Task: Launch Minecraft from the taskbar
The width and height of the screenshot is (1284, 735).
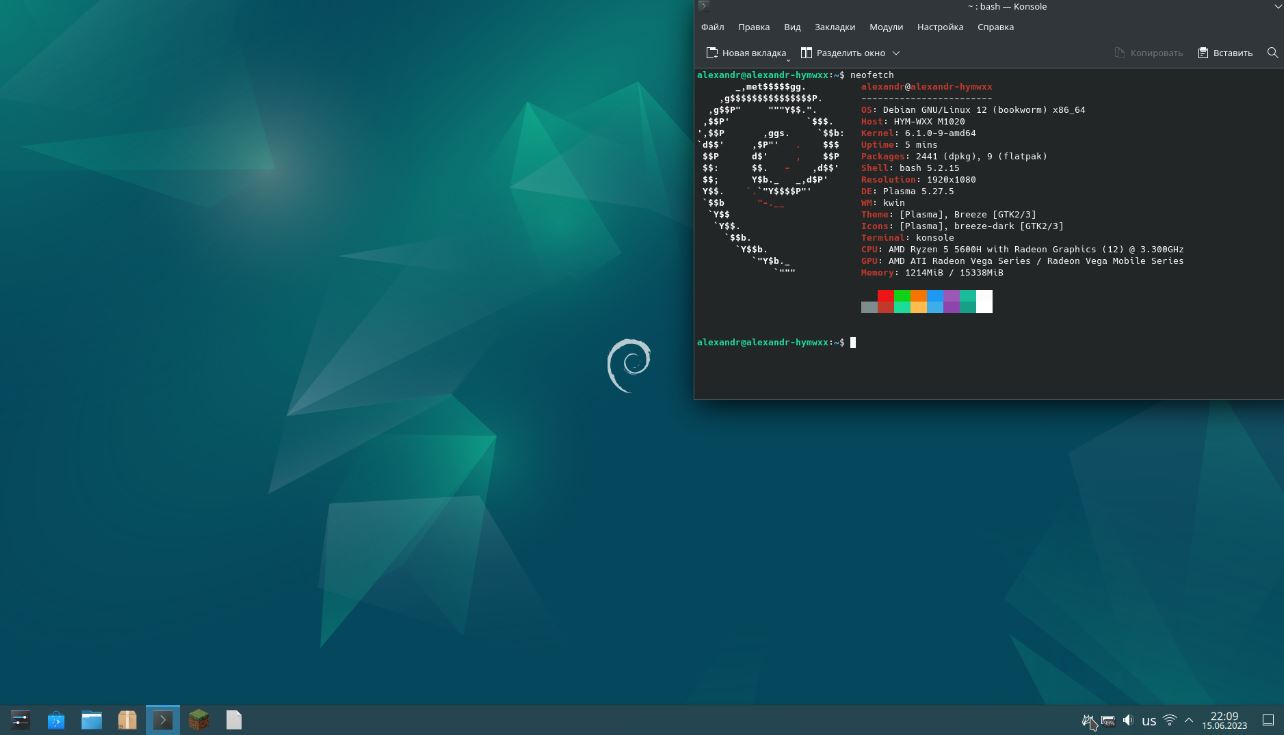Action: pos(198,719)
